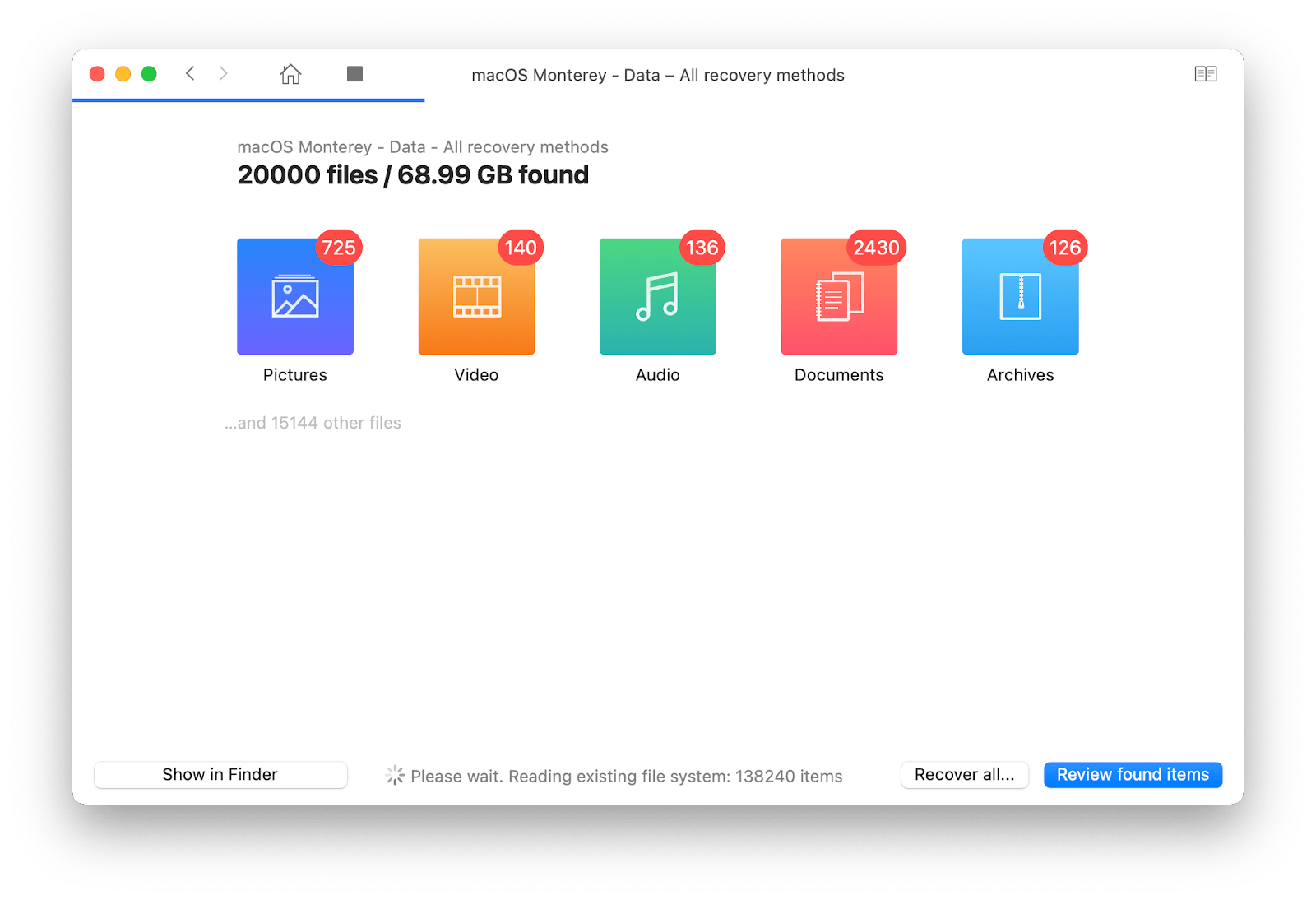Click Show in Finder
The image size is (1316, 900).
click(x=220, y=774)
